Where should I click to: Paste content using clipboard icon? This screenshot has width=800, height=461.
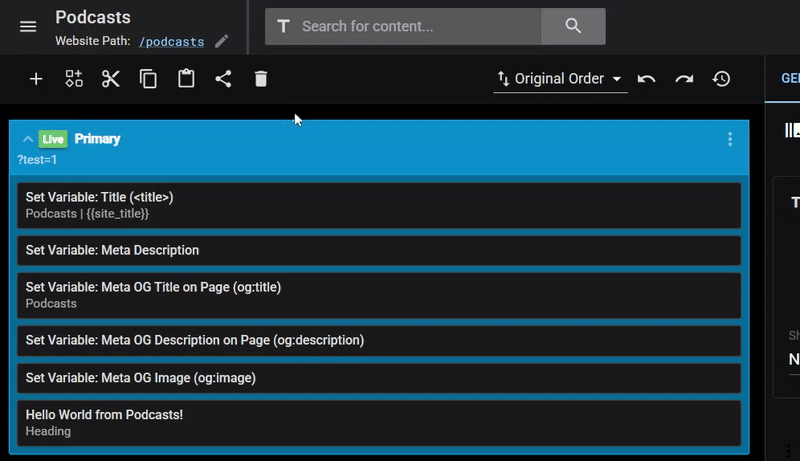point(186,79)
